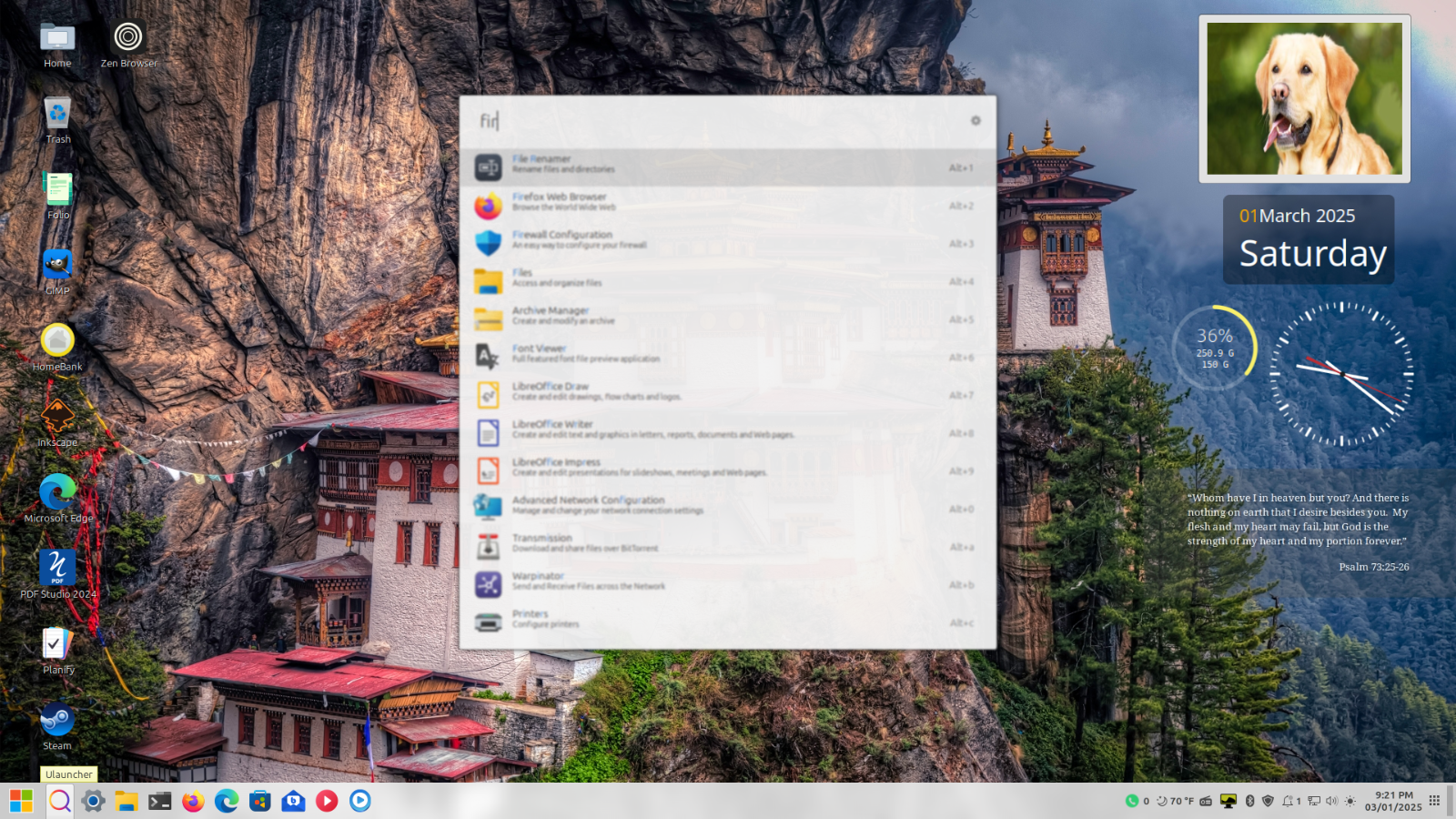Image resolution: width=1456 pixels, height=819 pixels.
Task: Open Ulauncher preferences gear icon
Action: pos(976,120)
